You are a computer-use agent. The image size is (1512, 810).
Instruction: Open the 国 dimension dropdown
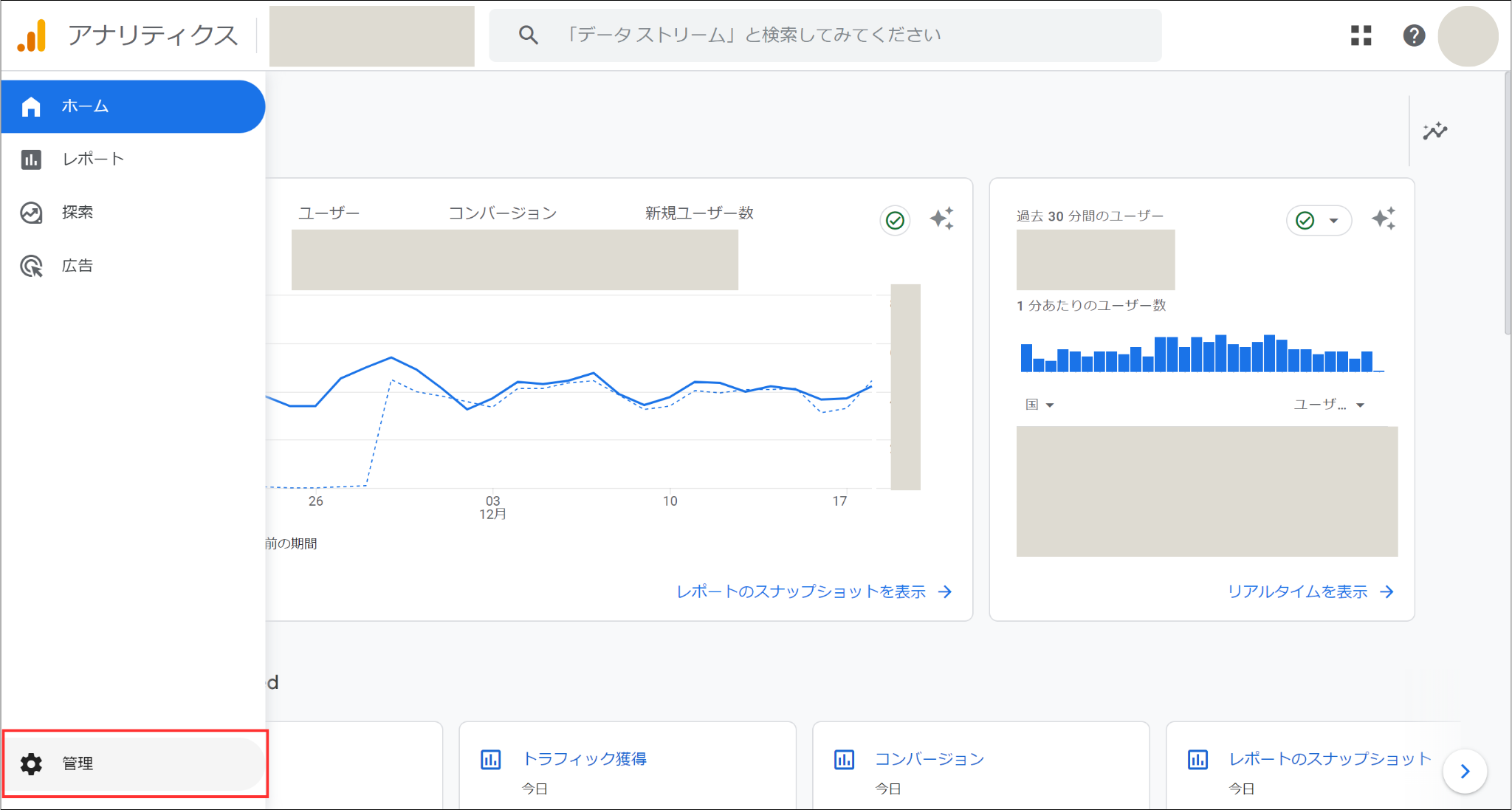pos(1039,404)
